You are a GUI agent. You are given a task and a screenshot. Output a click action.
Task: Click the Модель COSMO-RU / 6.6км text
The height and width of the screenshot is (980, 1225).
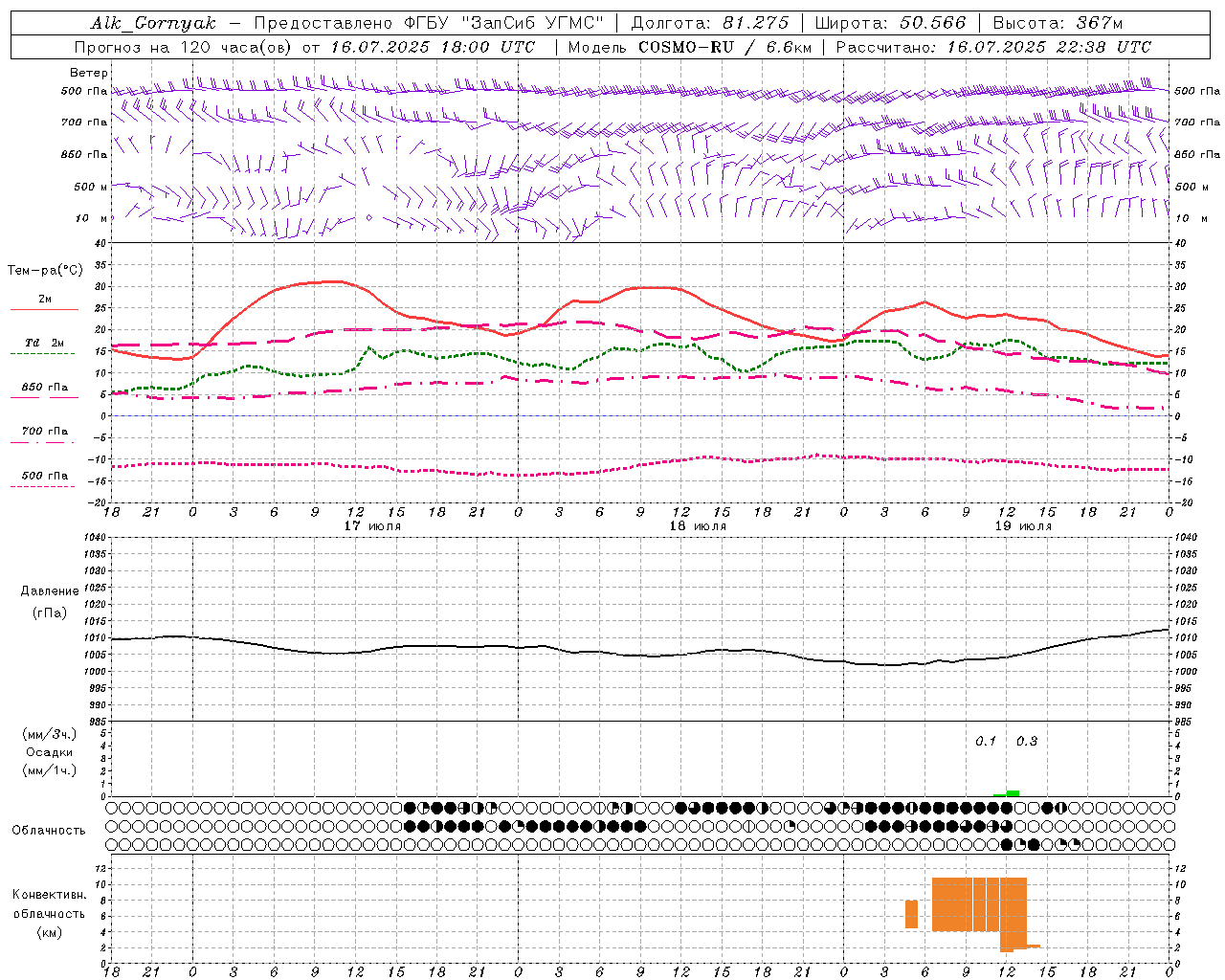pyautogui.click(x=689, y=47)
